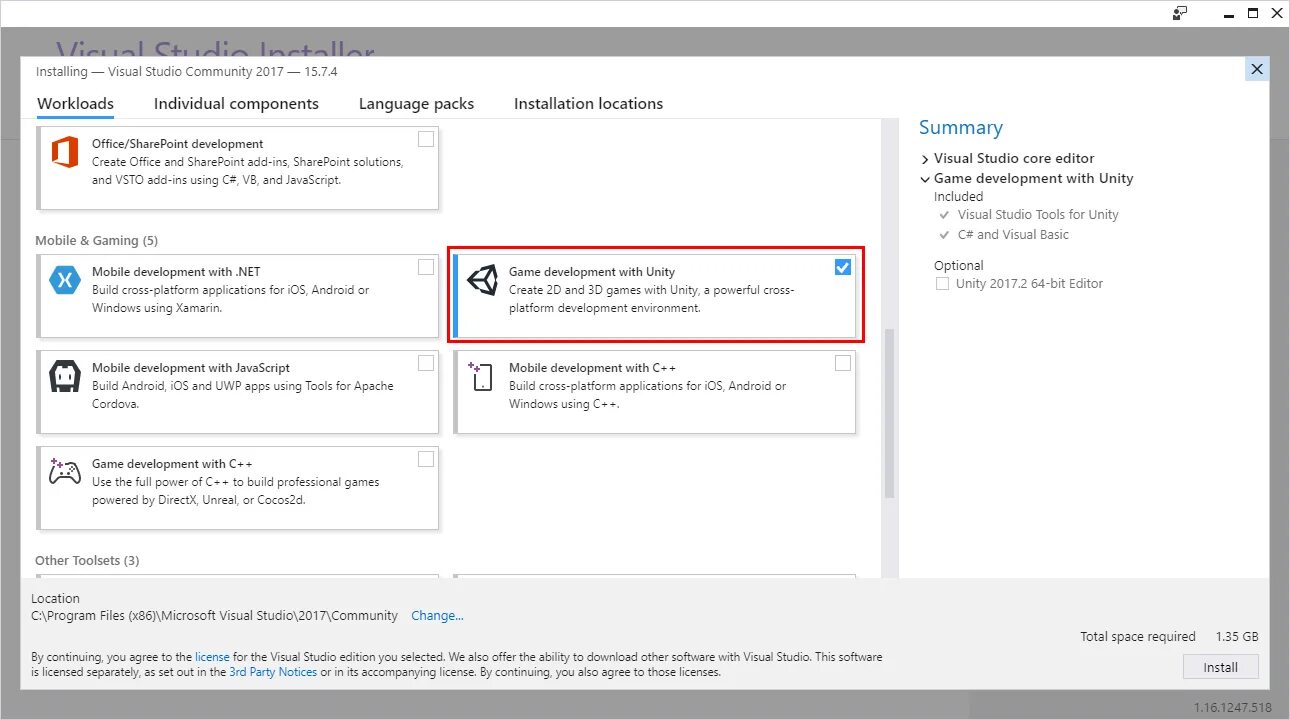
Task: Uncheck Game development with Unity workload
Action: (843, 267)
